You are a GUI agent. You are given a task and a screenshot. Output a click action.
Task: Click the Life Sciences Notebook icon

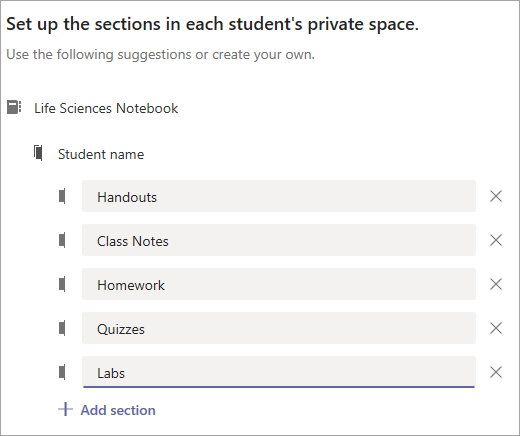pos(14,107)
